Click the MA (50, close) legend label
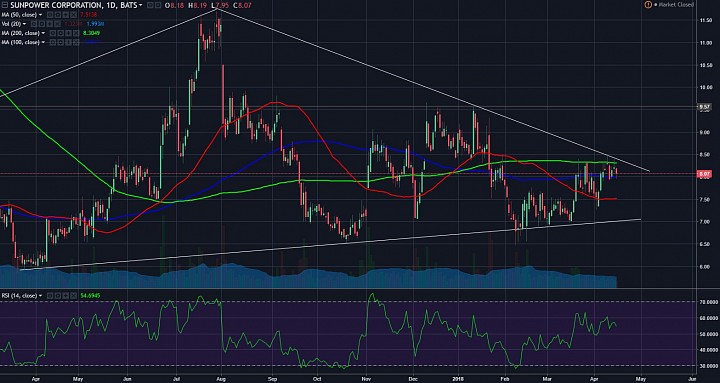The image size is (720, 383). point(19,15)
